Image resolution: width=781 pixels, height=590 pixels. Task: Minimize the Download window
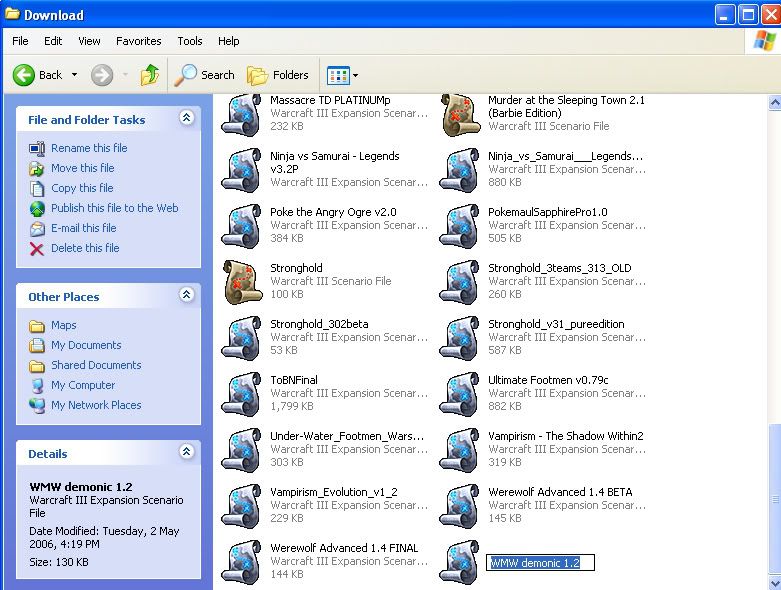pos(725,14)
